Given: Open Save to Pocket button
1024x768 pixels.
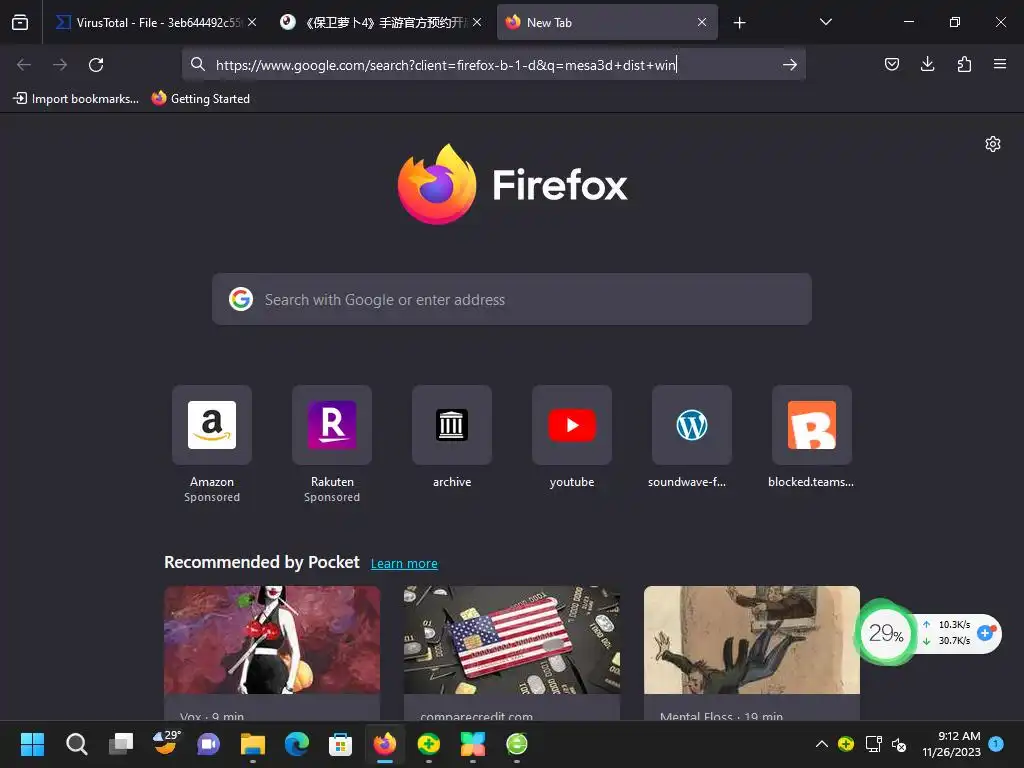Looking at the screenshot, I should point(892,64).
